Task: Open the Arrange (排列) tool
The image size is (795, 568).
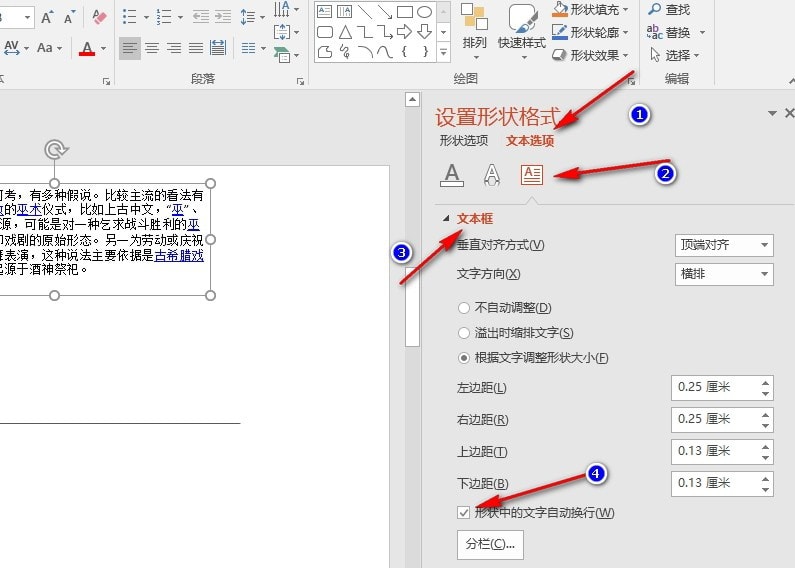Action: pos(474,28)
